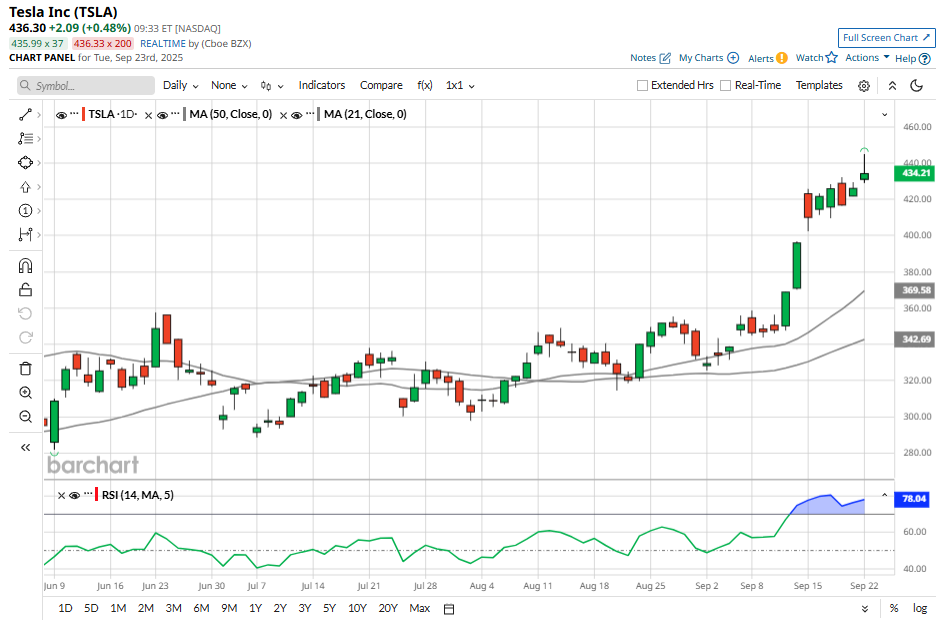Zoom out of the chart
947x636 pixels.
(25, 417)
